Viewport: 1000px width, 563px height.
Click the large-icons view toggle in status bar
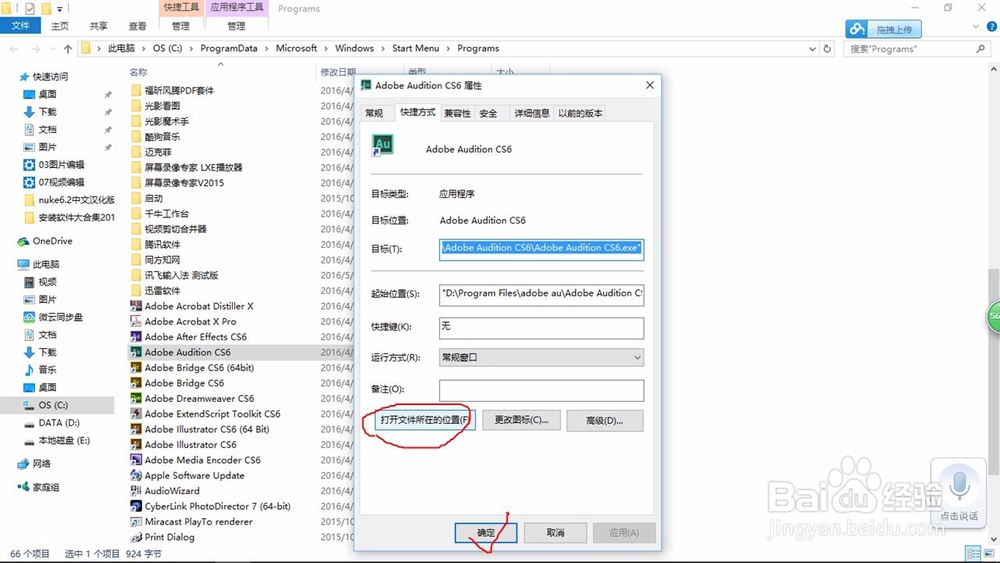tap(988, 553)
